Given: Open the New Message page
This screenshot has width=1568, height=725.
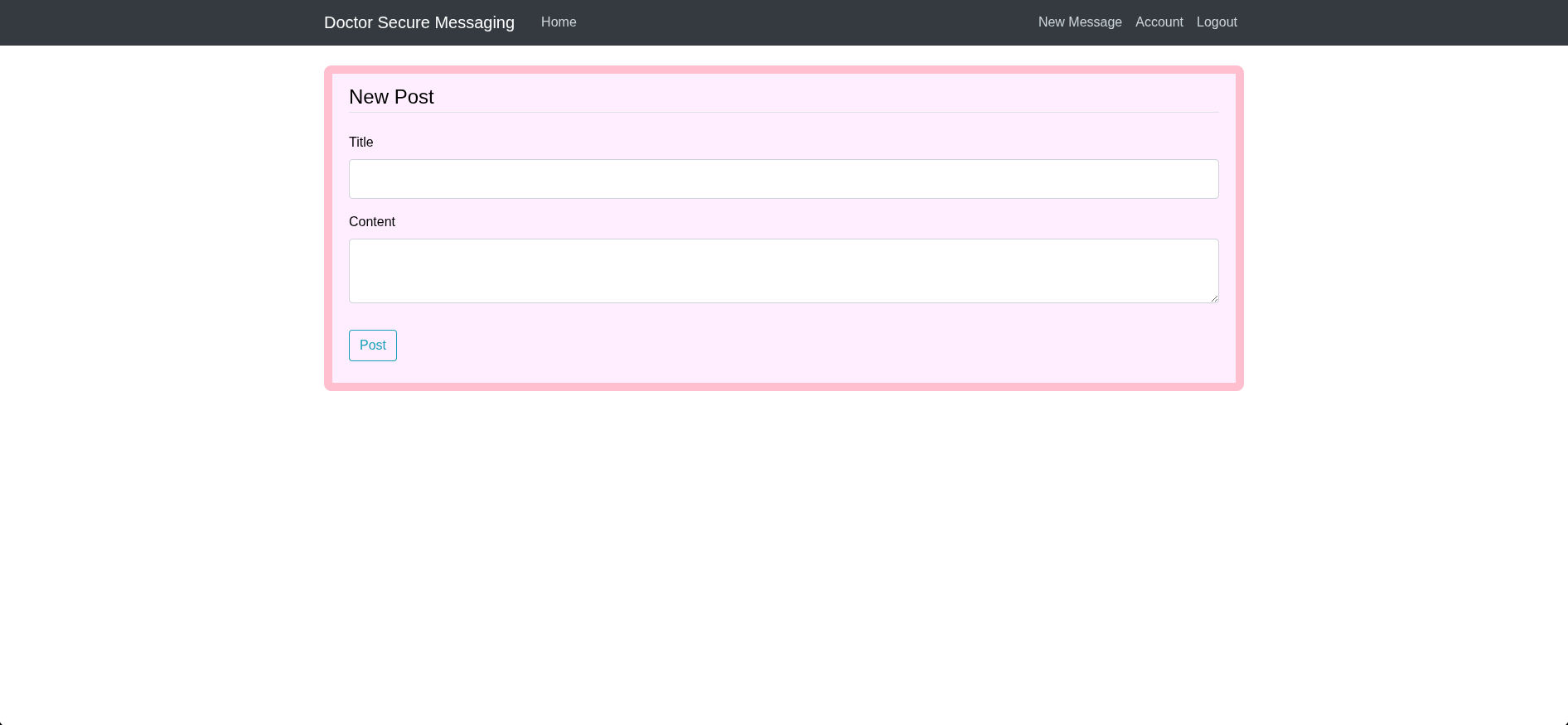Looking at the screenshot, I should 1080,22.
